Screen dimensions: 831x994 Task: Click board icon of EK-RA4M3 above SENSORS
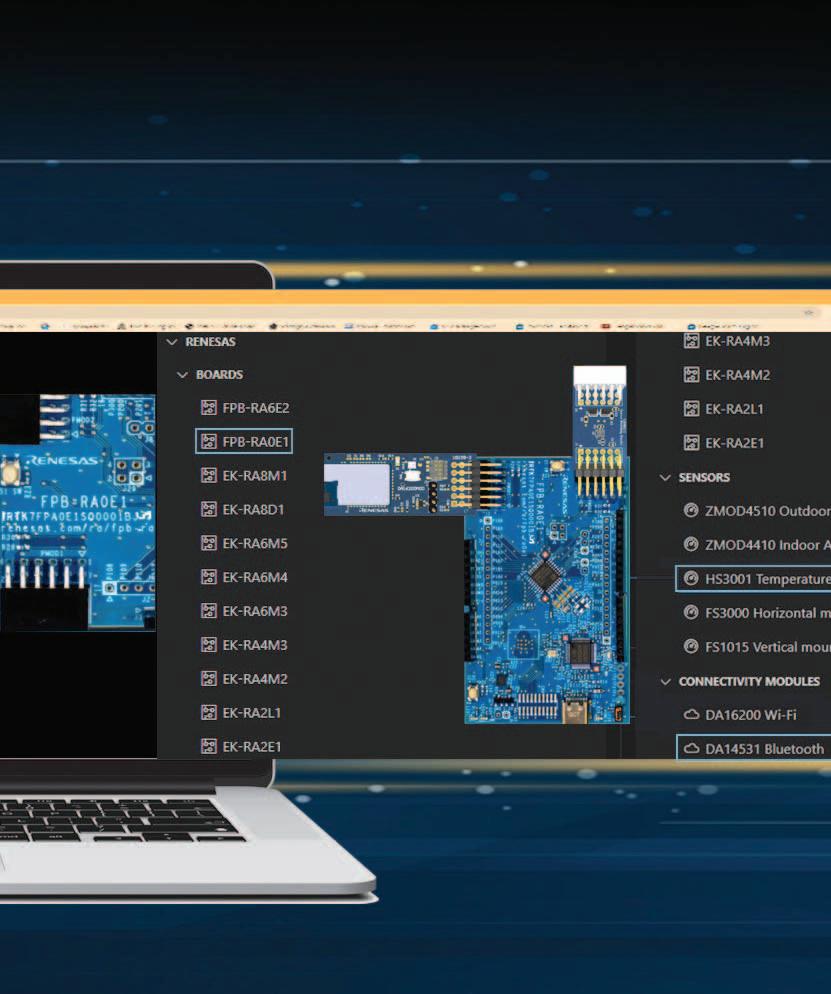[692, 341]
